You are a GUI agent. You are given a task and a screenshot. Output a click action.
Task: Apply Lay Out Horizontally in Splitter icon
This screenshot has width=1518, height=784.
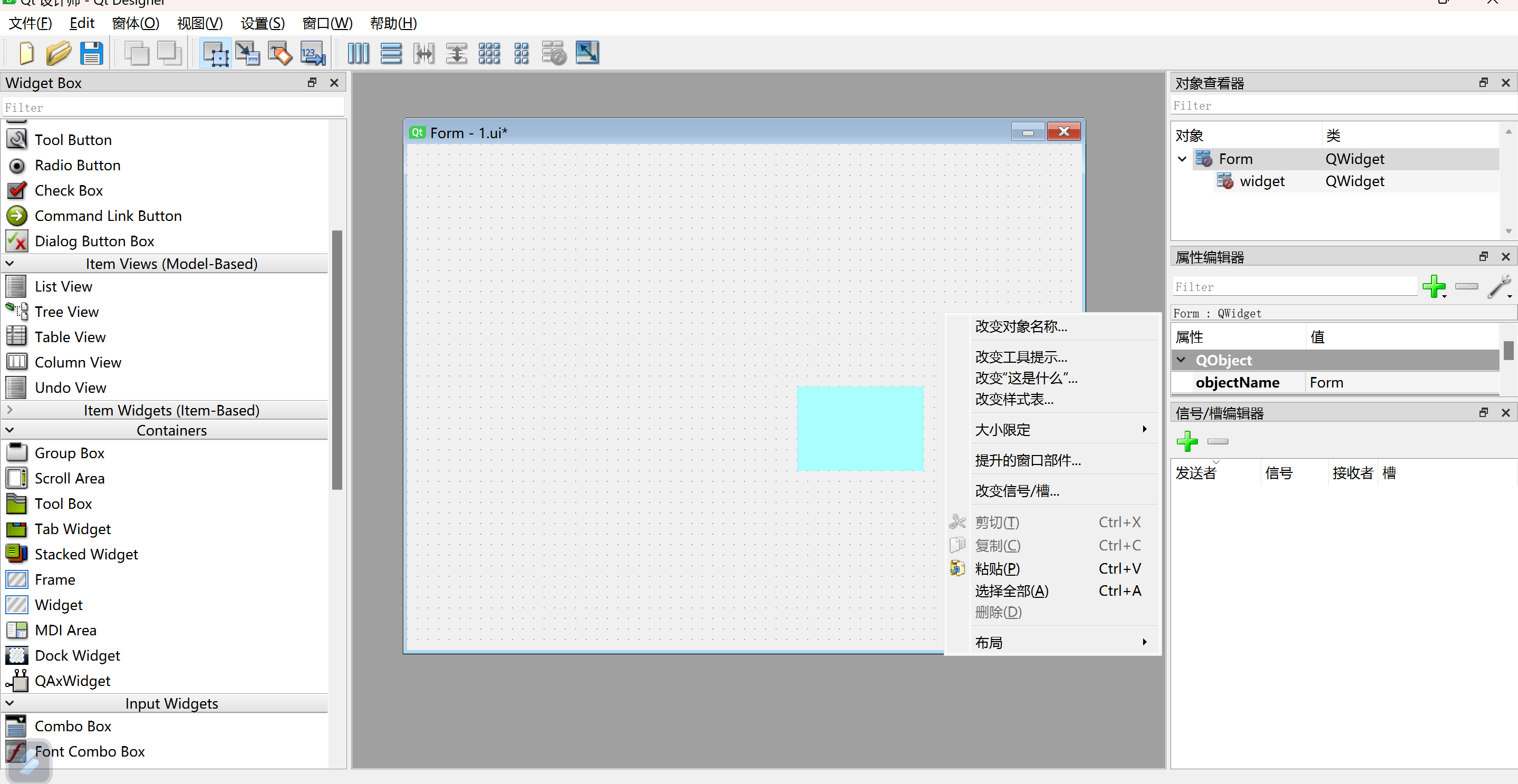click(x=424, y=54)
